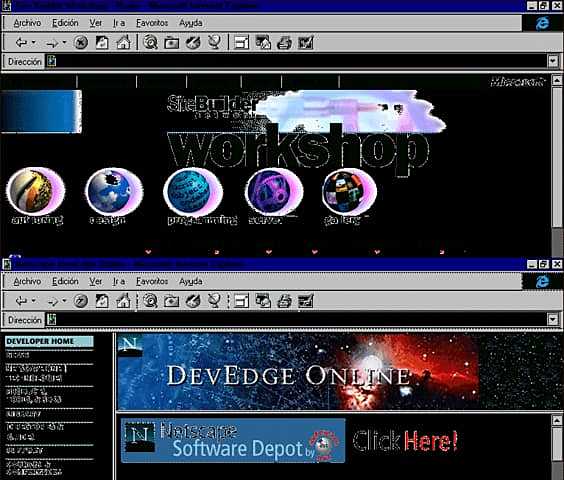This screenshot has height=480, width=564.
Task: Open Ver menu in DevEdge window
Action: coord(96,281)
